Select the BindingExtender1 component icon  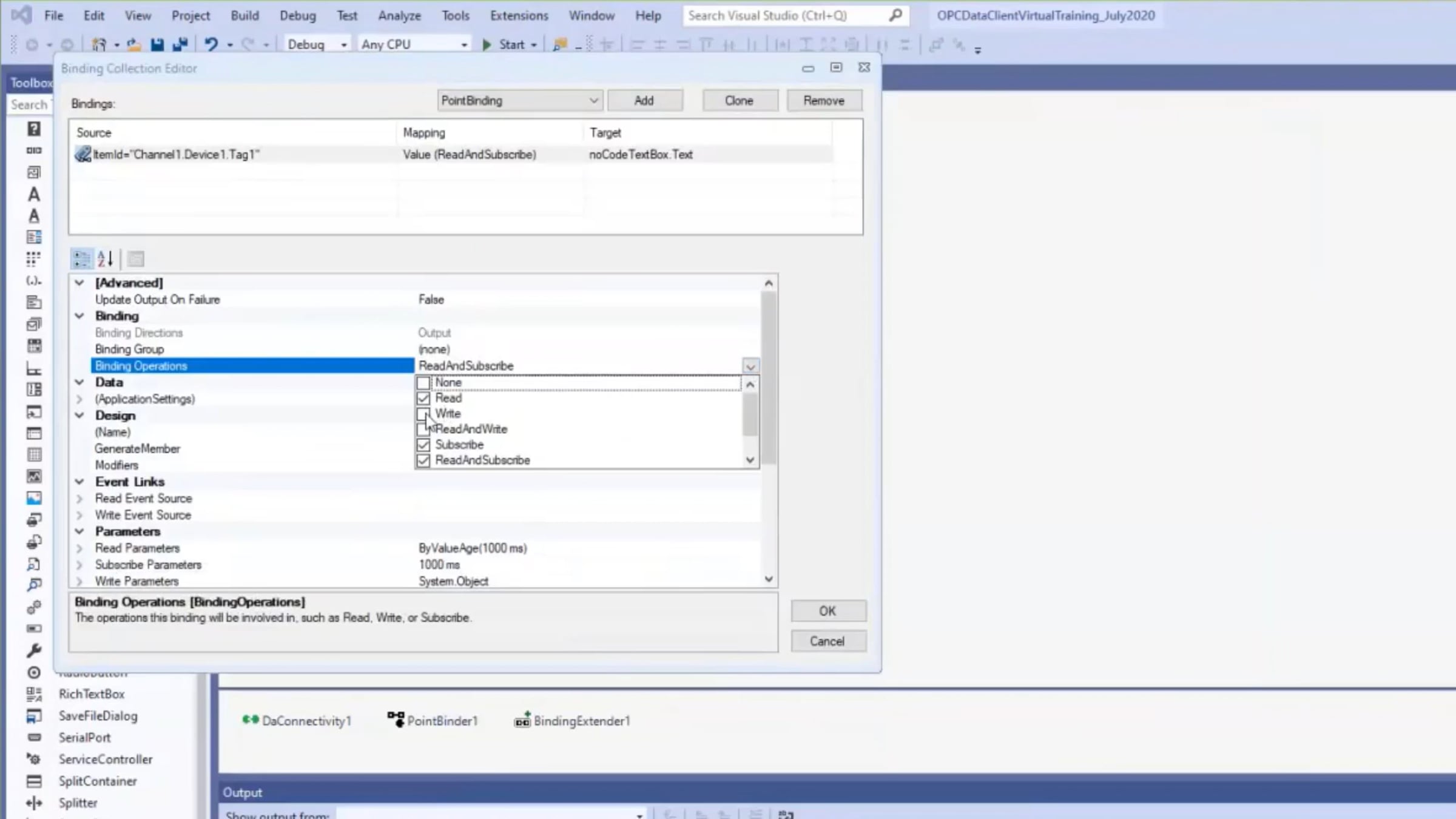tap(522, 720)
